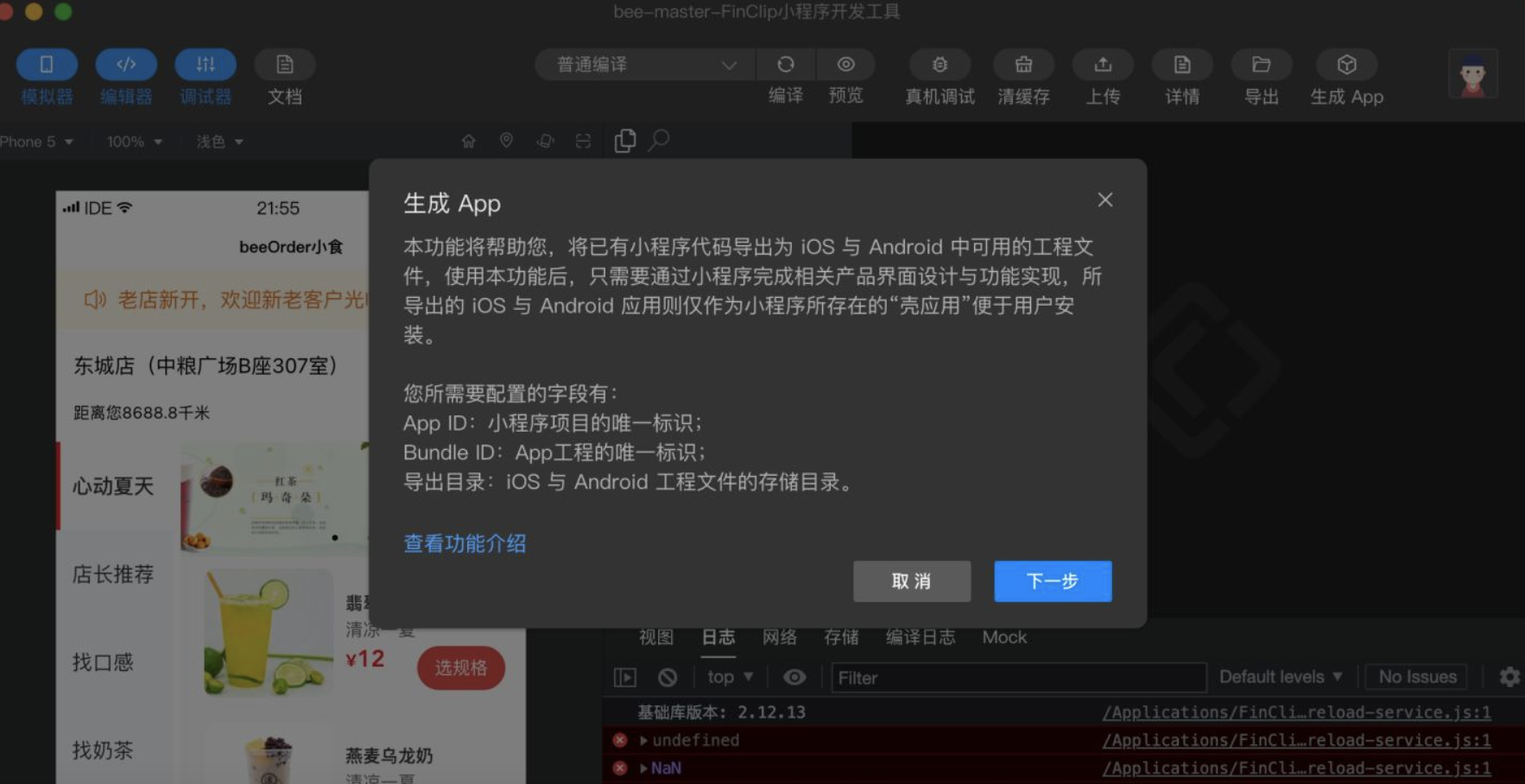The height and width of the screenshot is (784, 1525).
Task: Select the 找口感 category in the simulator
Action: point(113,662)
